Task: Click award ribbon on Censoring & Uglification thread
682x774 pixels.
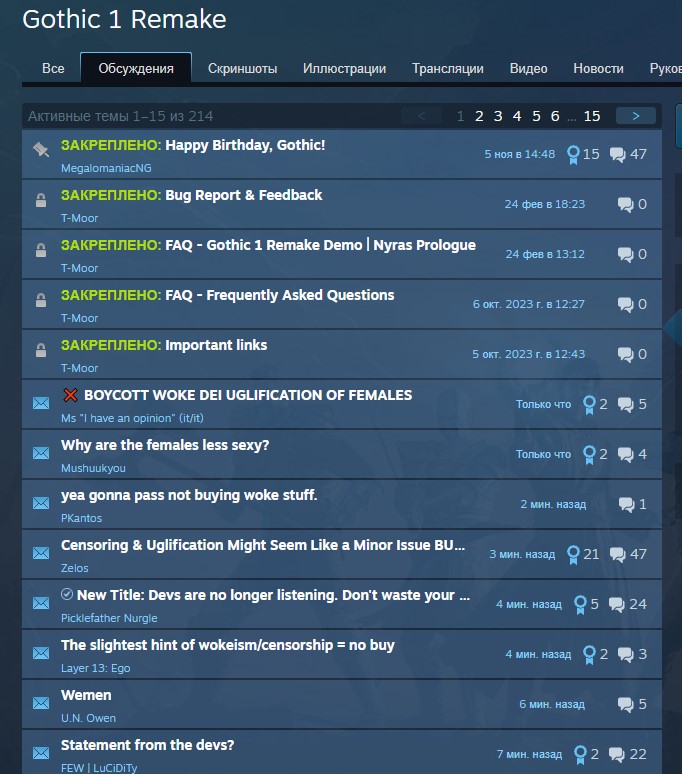Action: tap(573, 555)
